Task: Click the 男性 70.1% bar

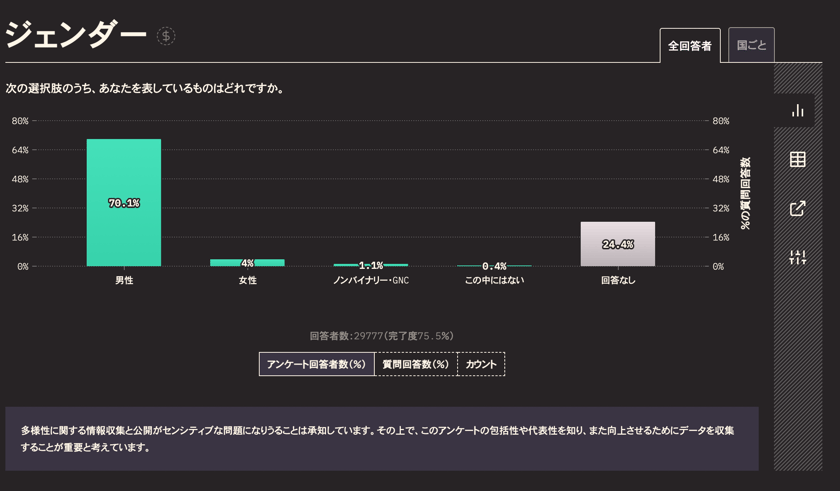Action: tap(124, 202)
